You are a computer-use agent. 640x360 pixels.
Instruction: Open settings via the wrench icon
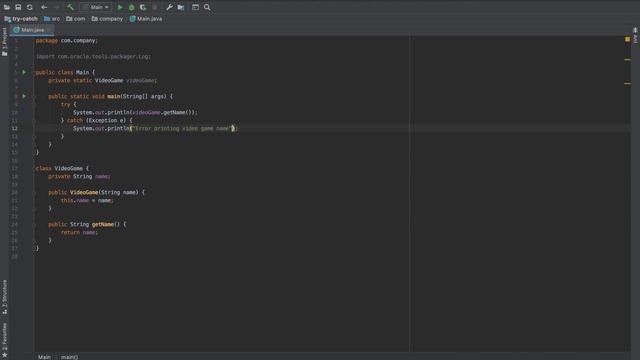click(x=169, y=7)
